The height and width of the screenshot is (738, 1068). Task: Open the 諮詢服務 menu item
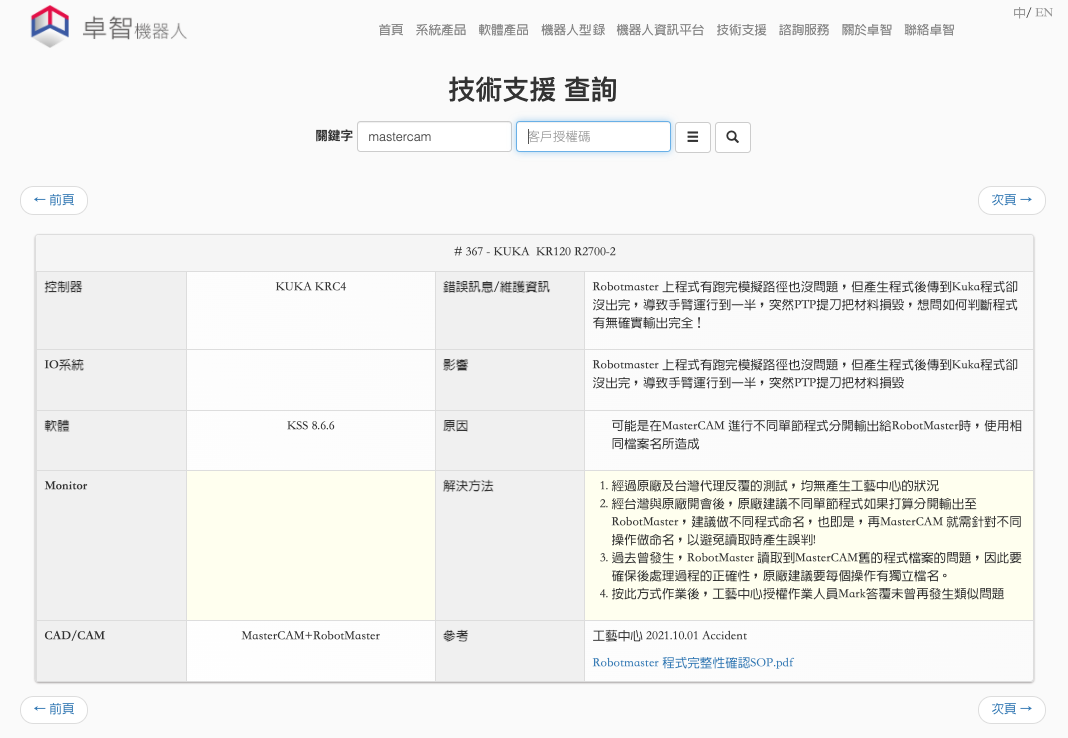click(804, 30)
